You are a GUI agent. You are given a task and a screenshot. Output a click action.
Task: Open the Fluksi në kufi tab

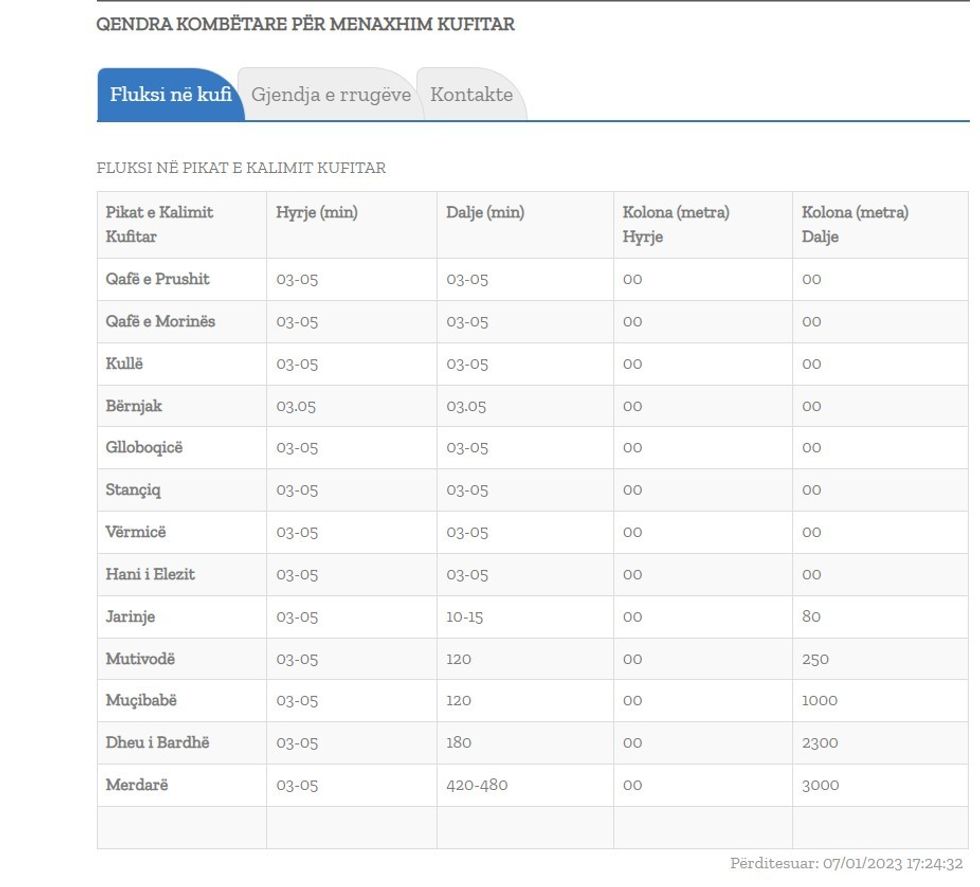click(170, 95)
